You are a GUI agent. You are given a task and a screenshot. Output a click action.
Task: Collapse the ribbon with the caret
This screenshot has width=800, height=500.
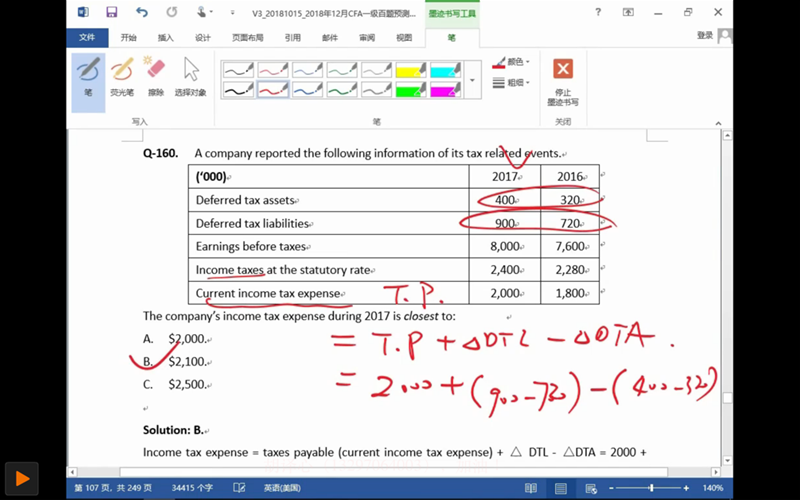pos(718,123)
